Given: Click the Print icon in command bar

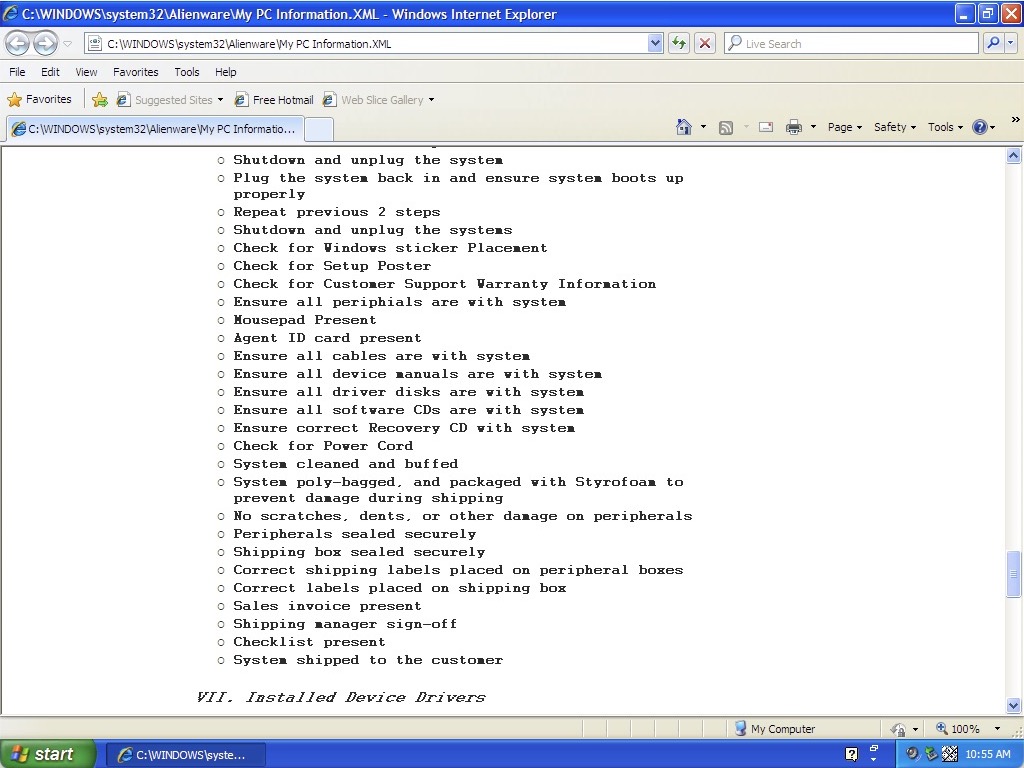Looking at the screenshot, I should [x=794, y=127].
